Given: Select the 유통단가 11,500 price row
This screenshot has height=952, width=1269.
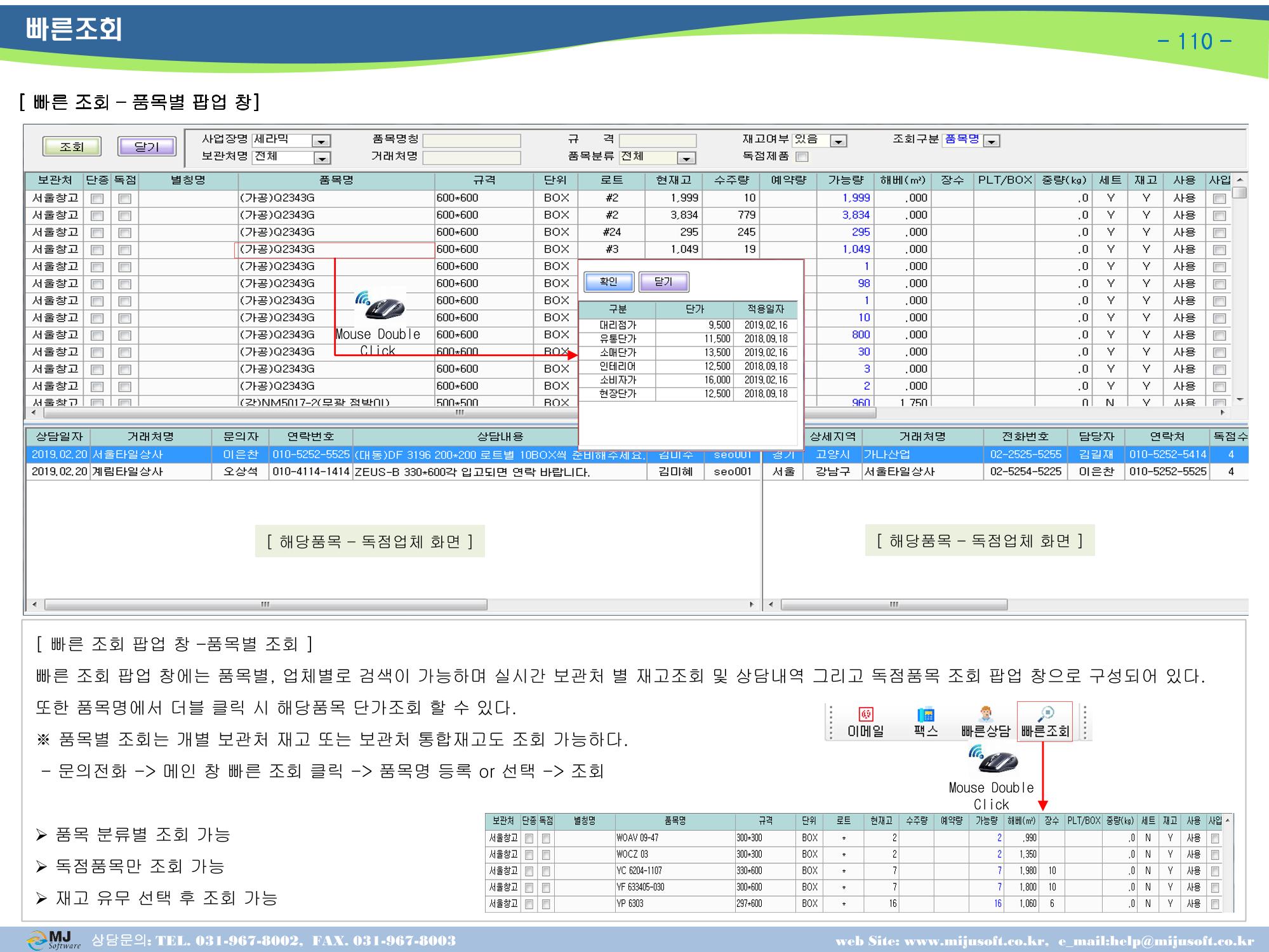Looking at the screenshot, I should 688,339.
